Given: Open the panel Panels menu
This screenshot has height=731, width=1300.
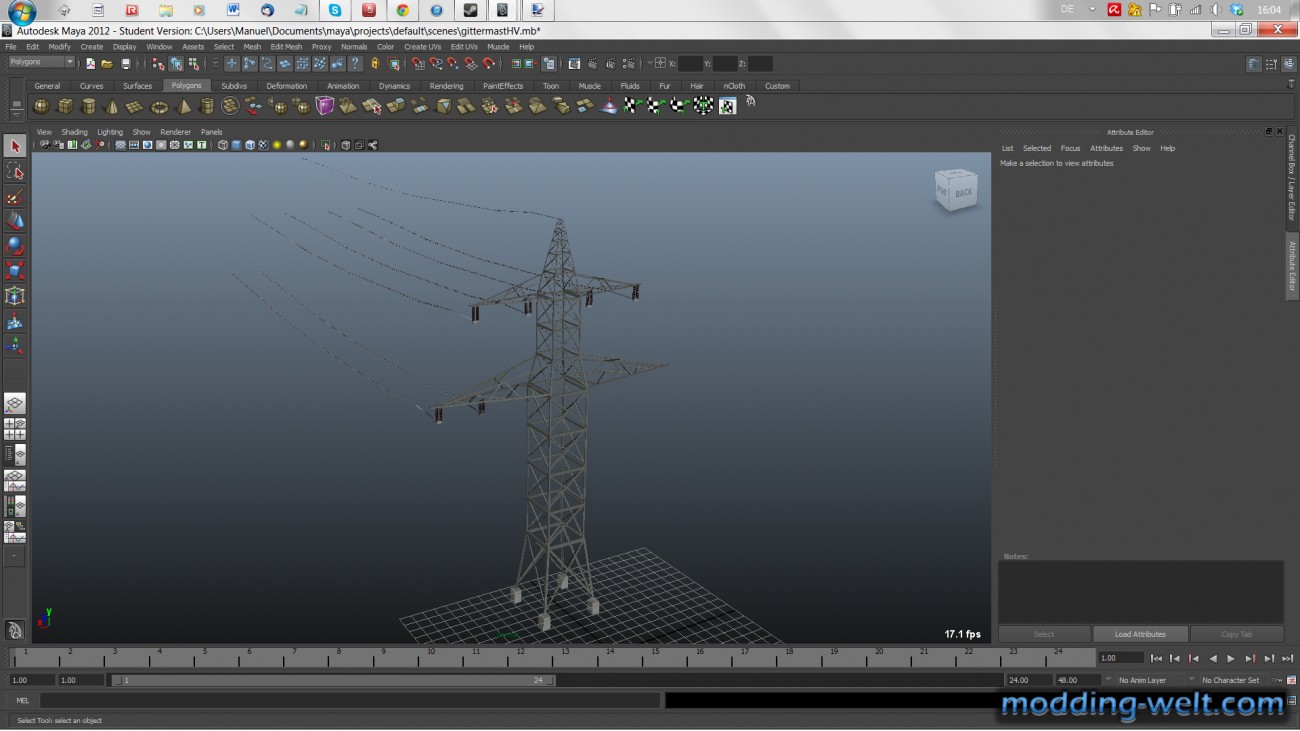Looking at the screenshot, I should [x=212, y=132].
